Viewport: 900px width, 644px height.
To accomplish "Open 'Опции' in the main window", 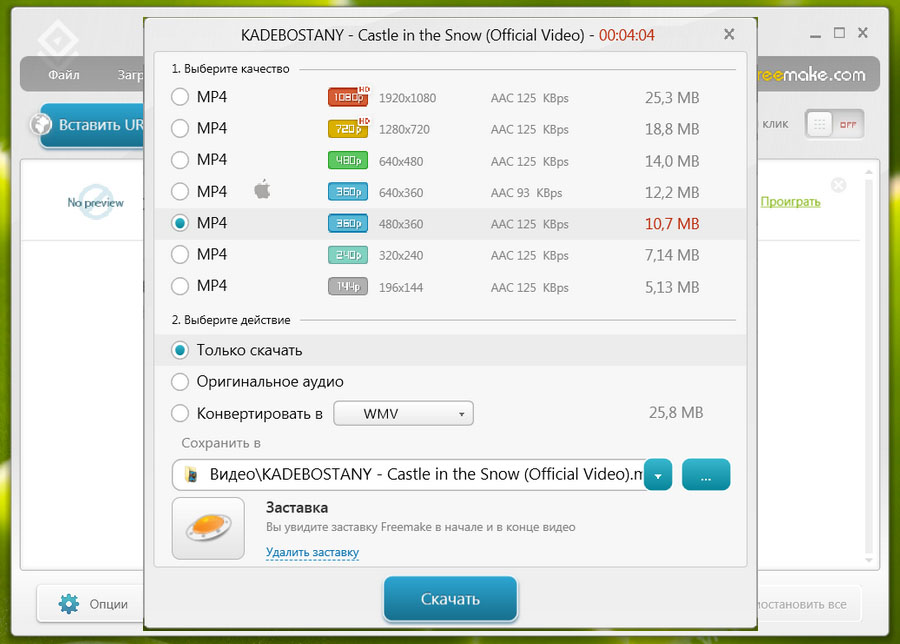I will click(x=90, y=603).
